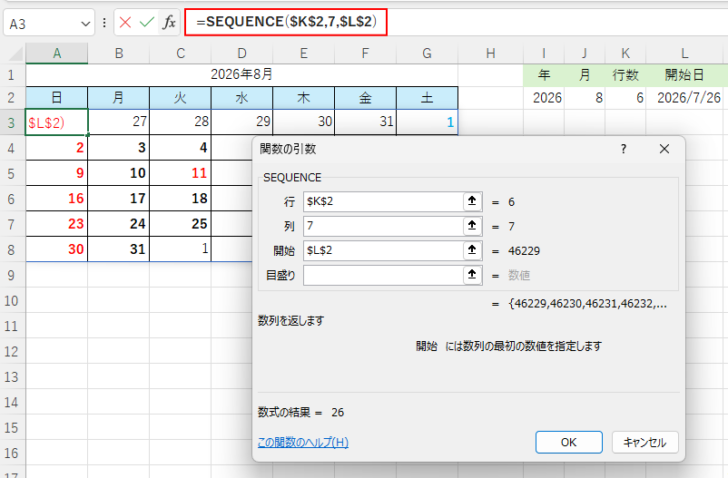Select column B header
Screen dimensions: 728x478
pyautogui.click(x=119, y=53)
